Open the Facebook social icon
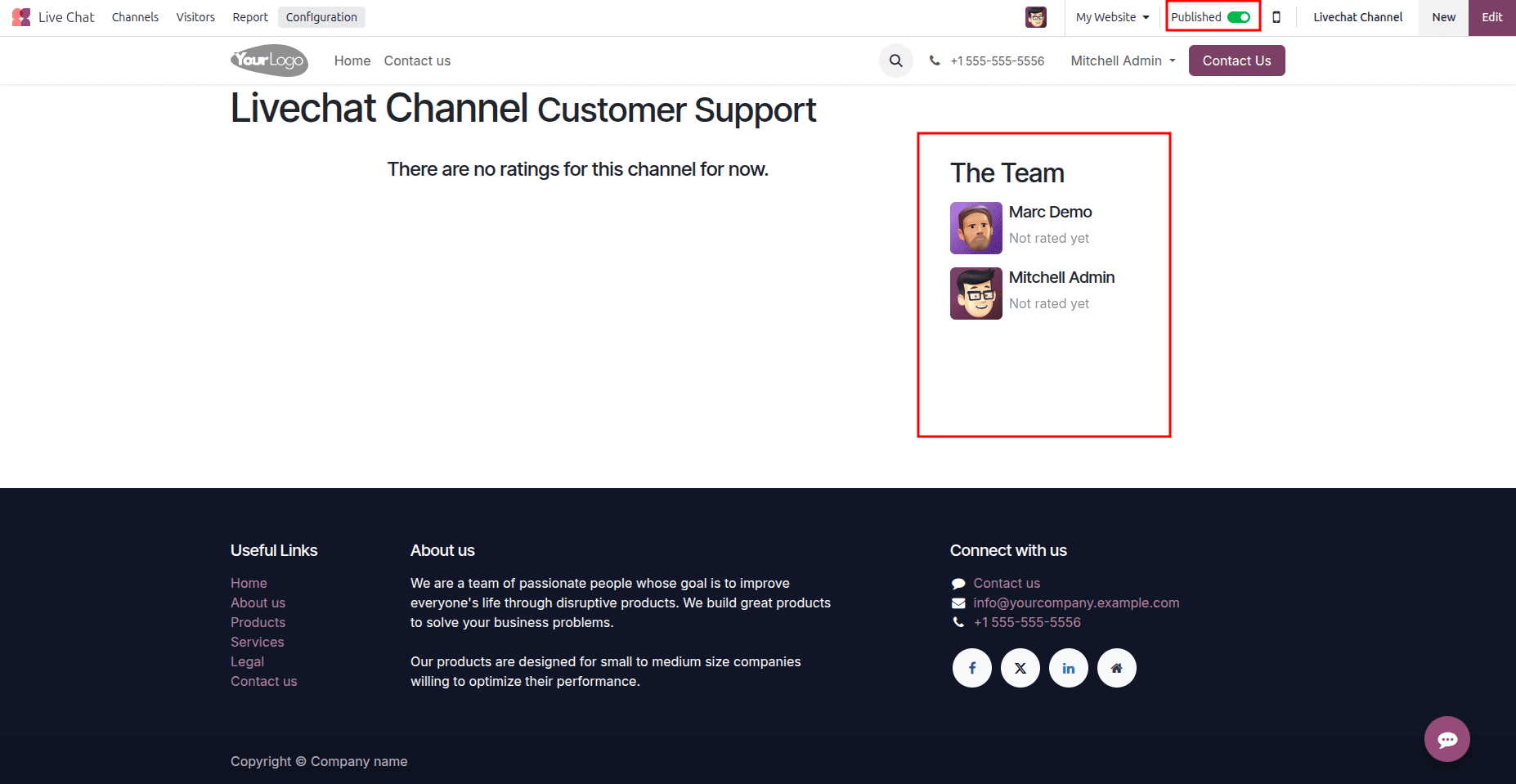This screenshot has width=1516, height=784. 971,667
